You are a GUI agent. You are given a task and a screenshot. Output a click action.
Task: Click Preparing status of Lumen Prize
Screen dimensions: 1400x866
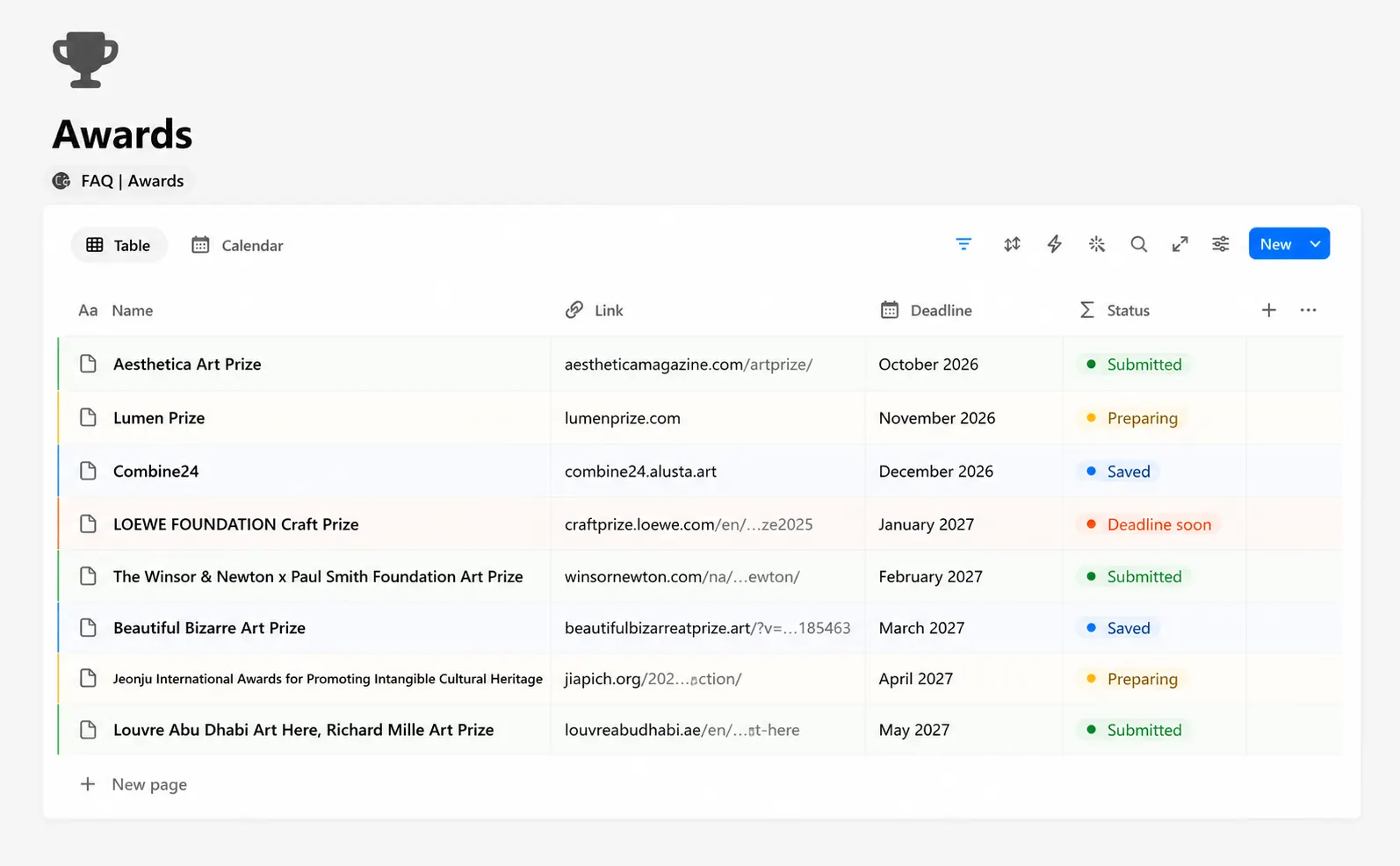click(x=1132, y=417)
